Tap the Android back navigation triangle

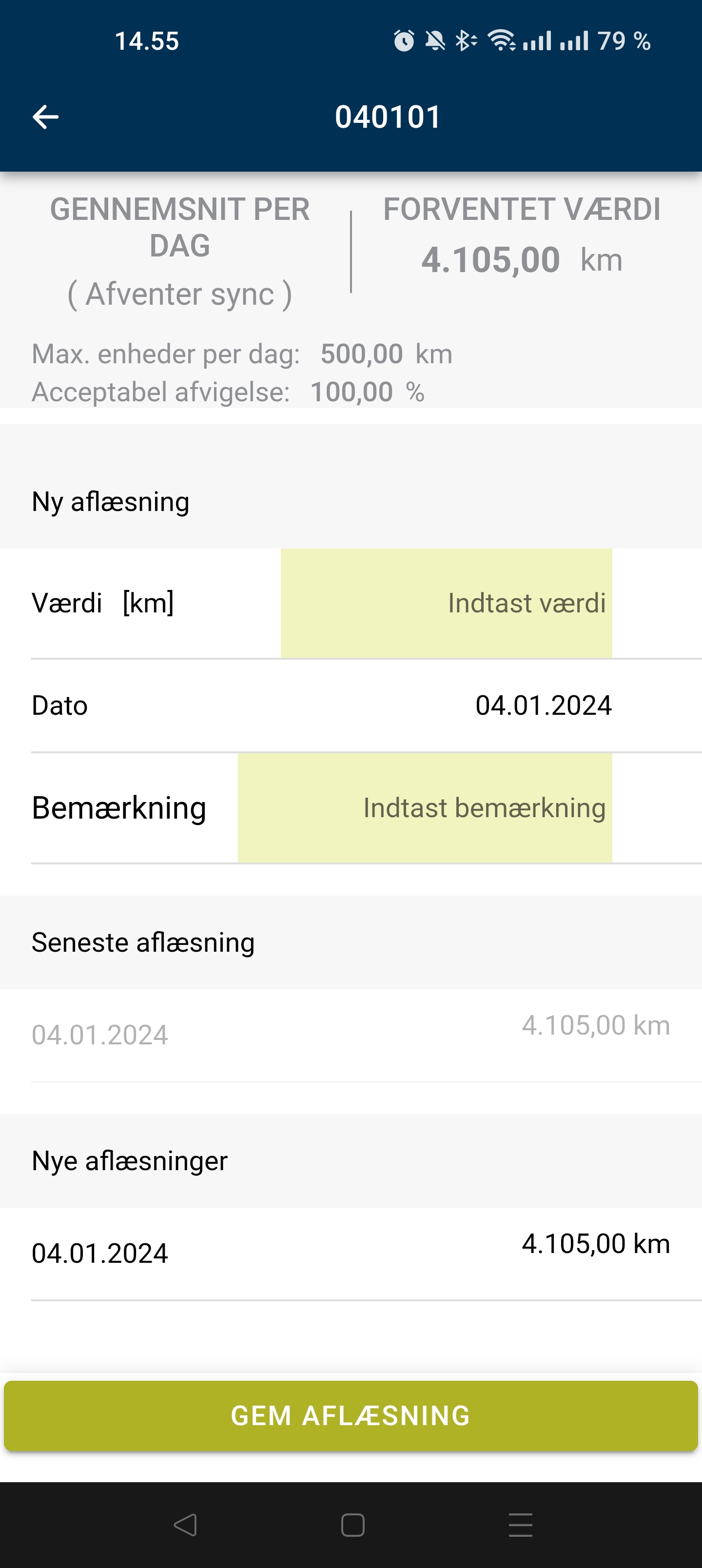tap(185, 1525)
